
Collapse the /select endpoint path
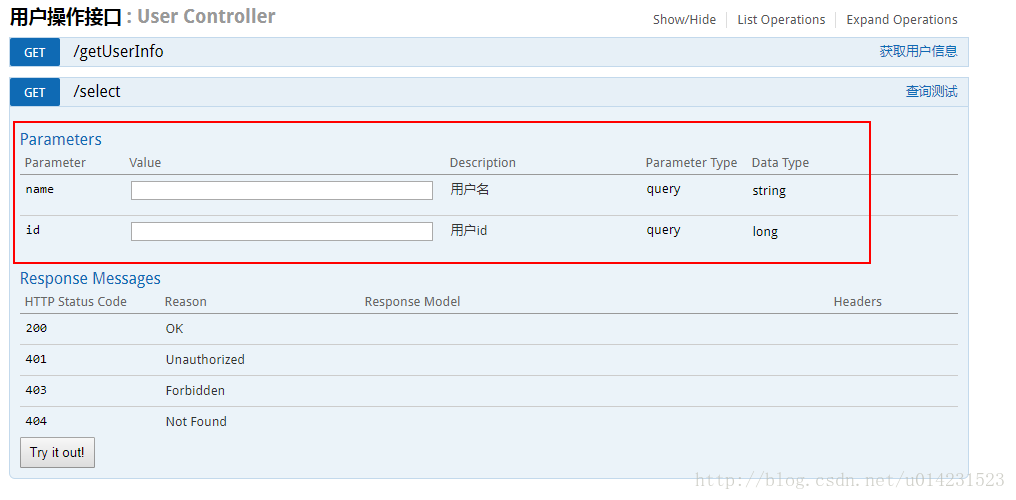click(97, 92)
